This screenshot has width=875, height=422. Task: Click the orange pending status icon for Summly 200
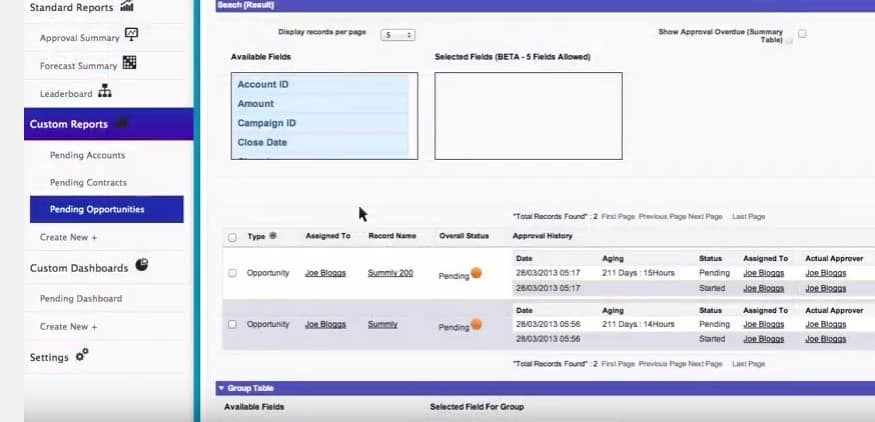coord(476,274)
